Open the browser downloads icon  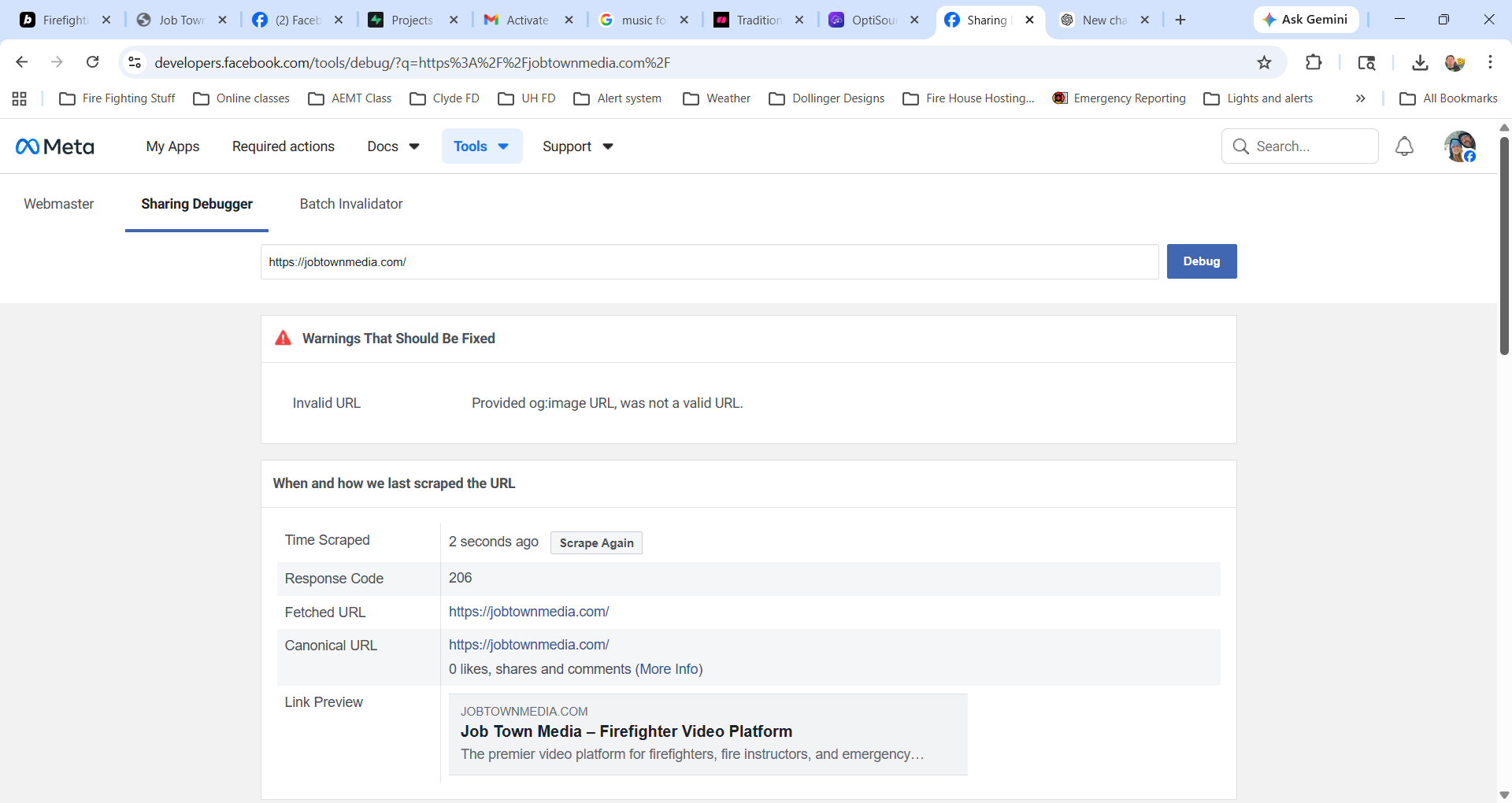pos(1420,63)
